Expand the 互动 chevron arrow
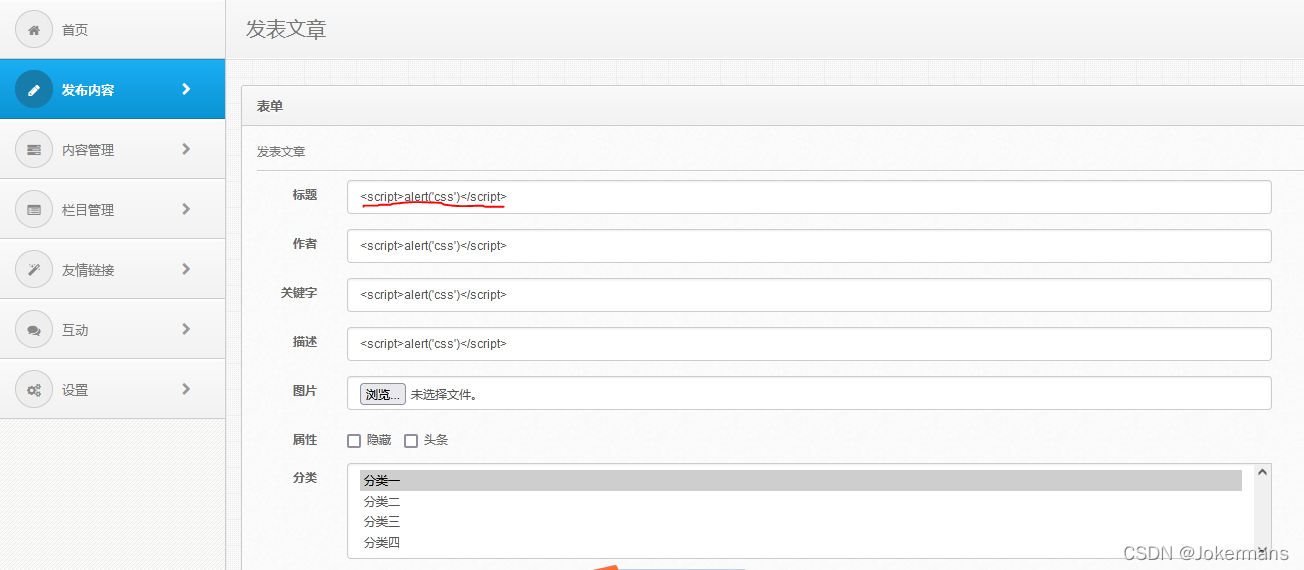The height and width of the screenshot is (570, 1304). coord(186,329)
